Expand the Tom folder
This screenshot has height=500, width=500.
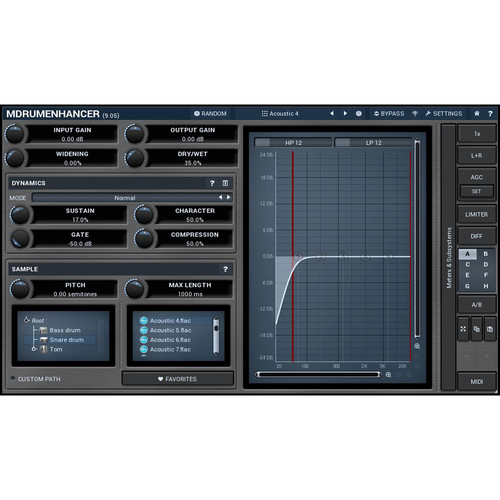(x=34, y=349)
